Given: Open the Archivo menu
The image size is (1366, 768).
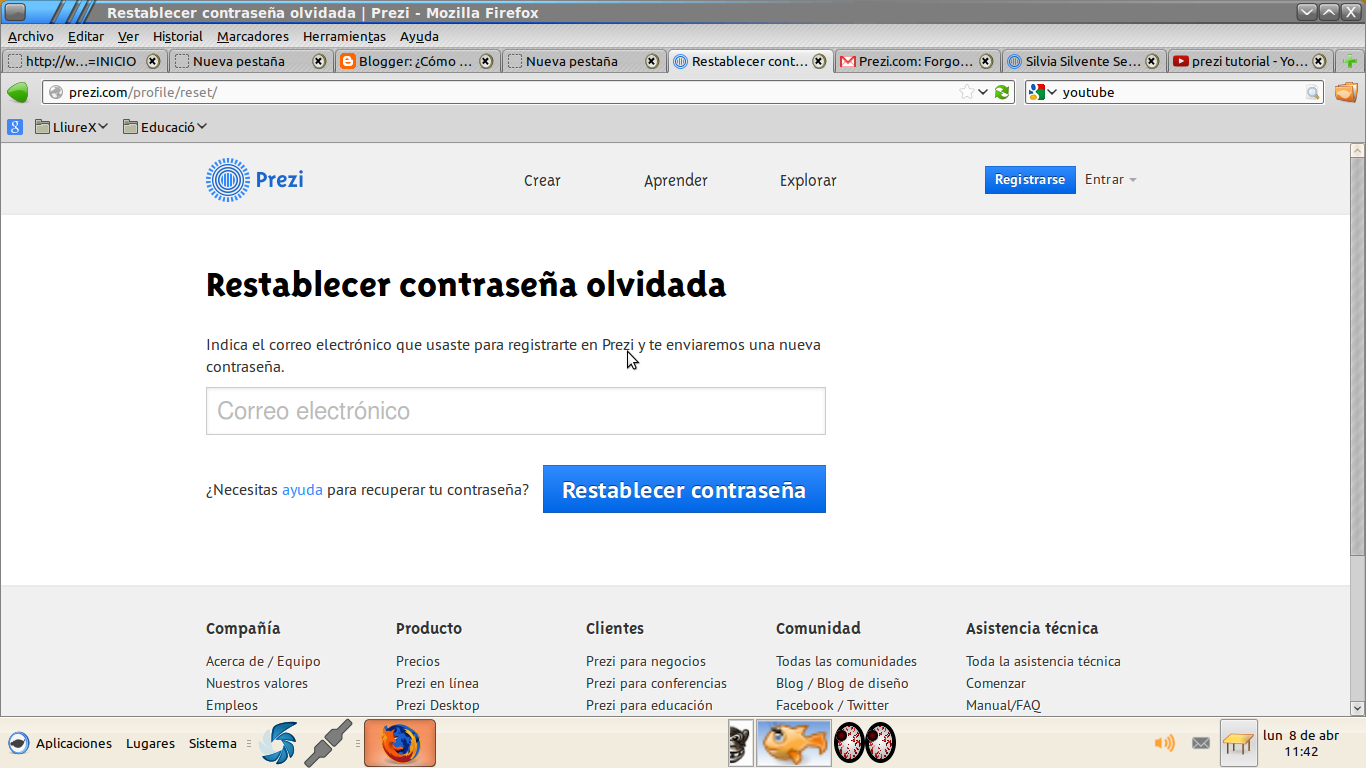Looking at the screenshot, I should (31, 36).
